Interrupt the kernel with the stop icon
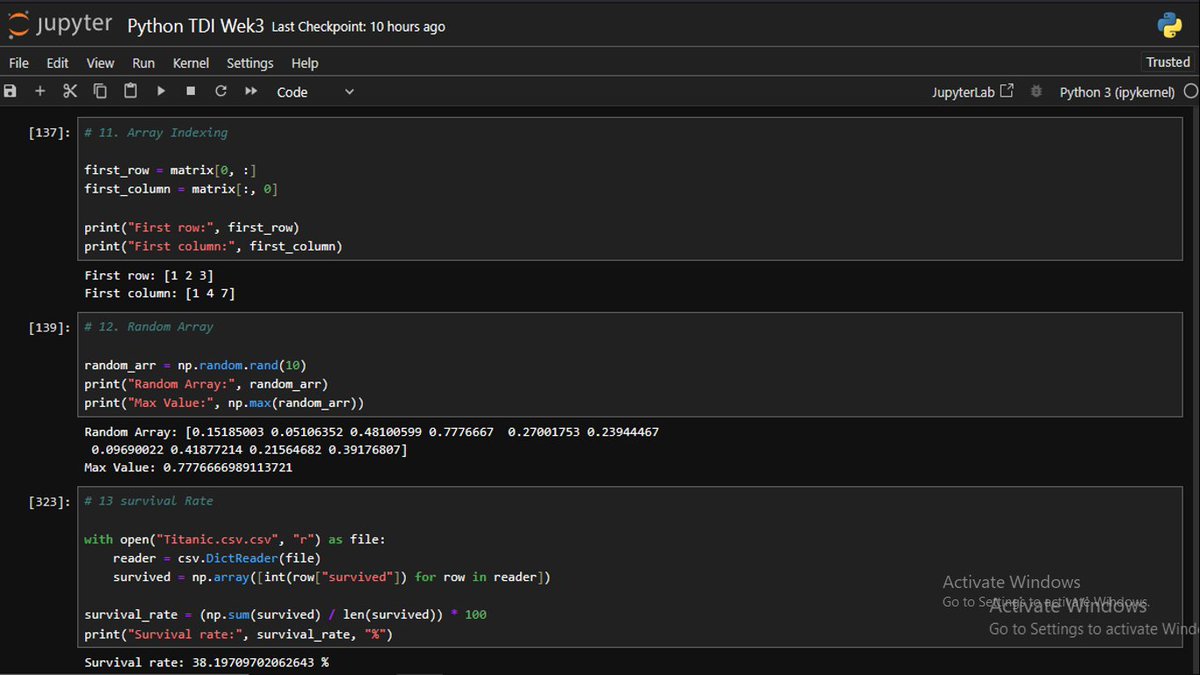1200x675 pixels. coord(191,91)
